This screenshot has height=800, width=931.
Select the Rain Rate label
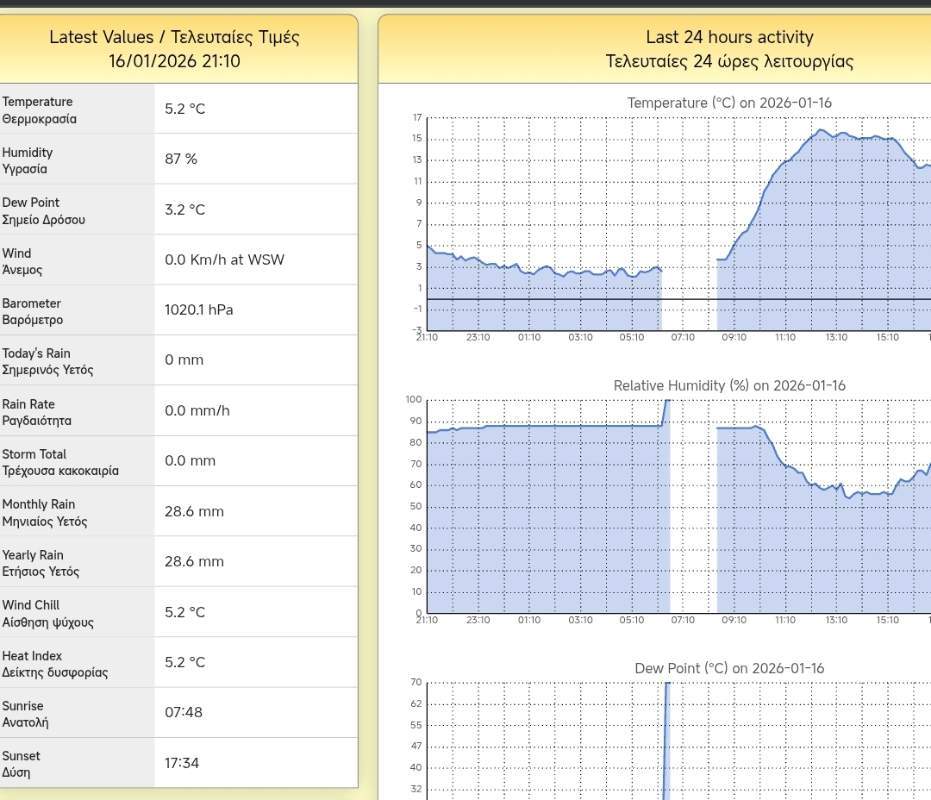[36, 412]
